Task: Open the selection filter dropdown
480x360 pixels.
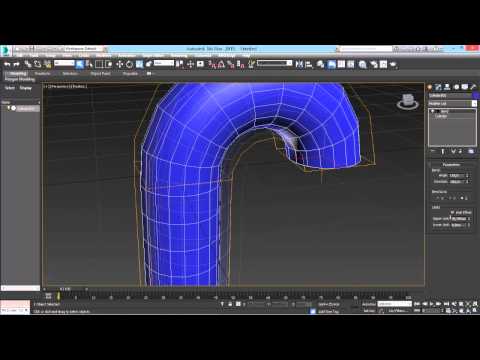Action: (64, 63)
